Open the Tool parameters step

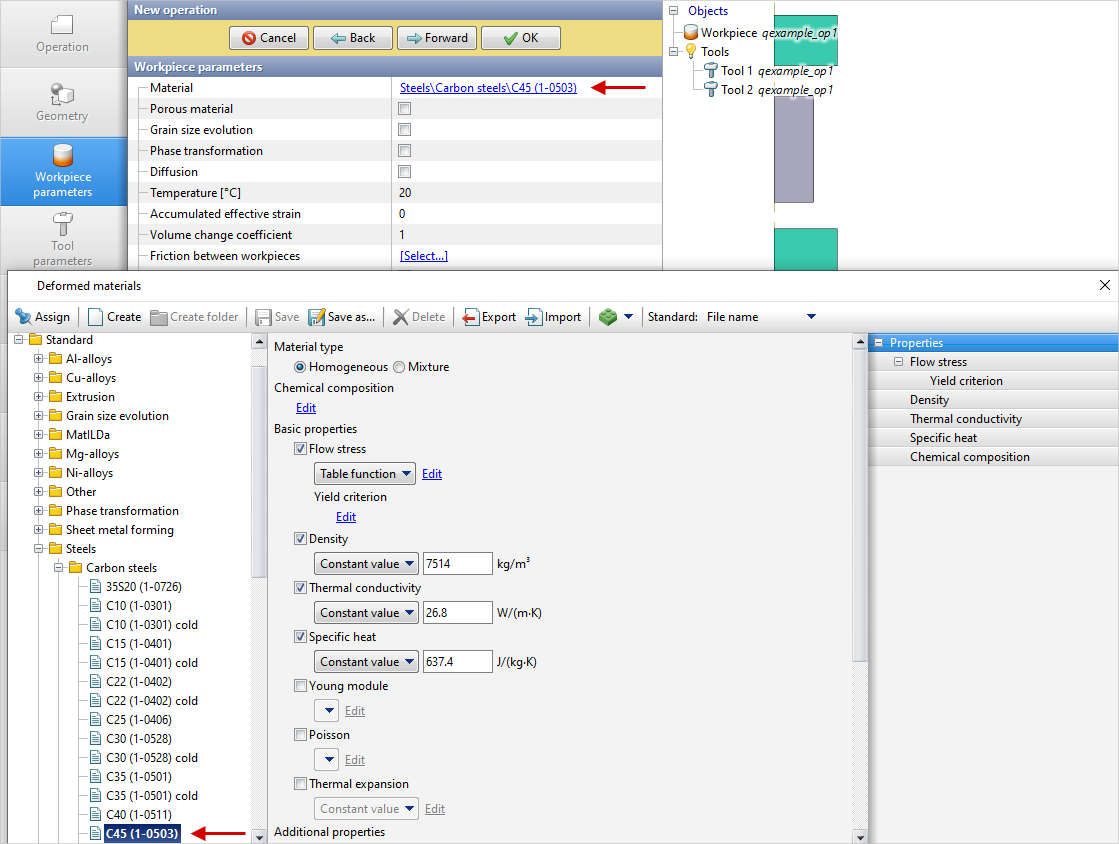pos(63,239)
